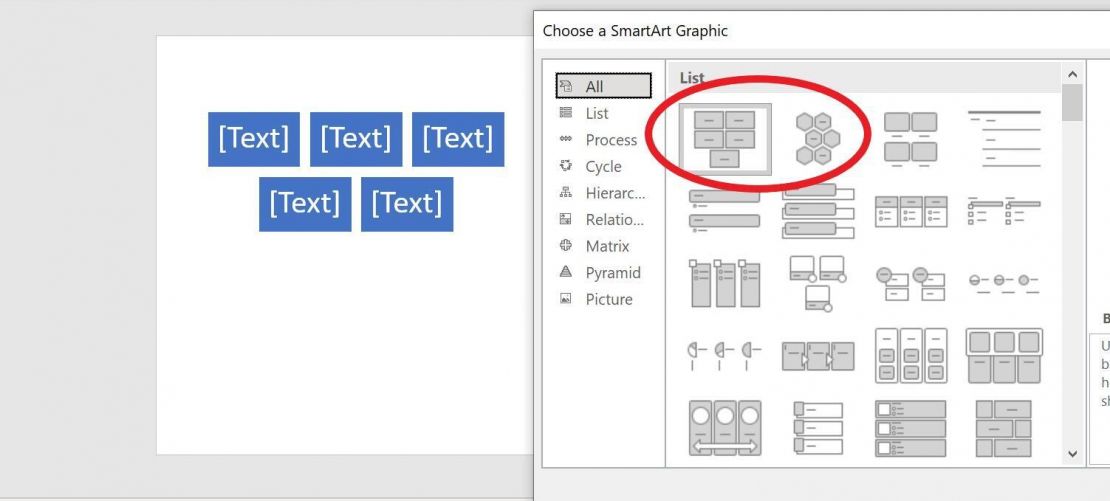Choose the Alternating Hexagons layout
This screenshot has width=1110, height=501.
[816, 139]
